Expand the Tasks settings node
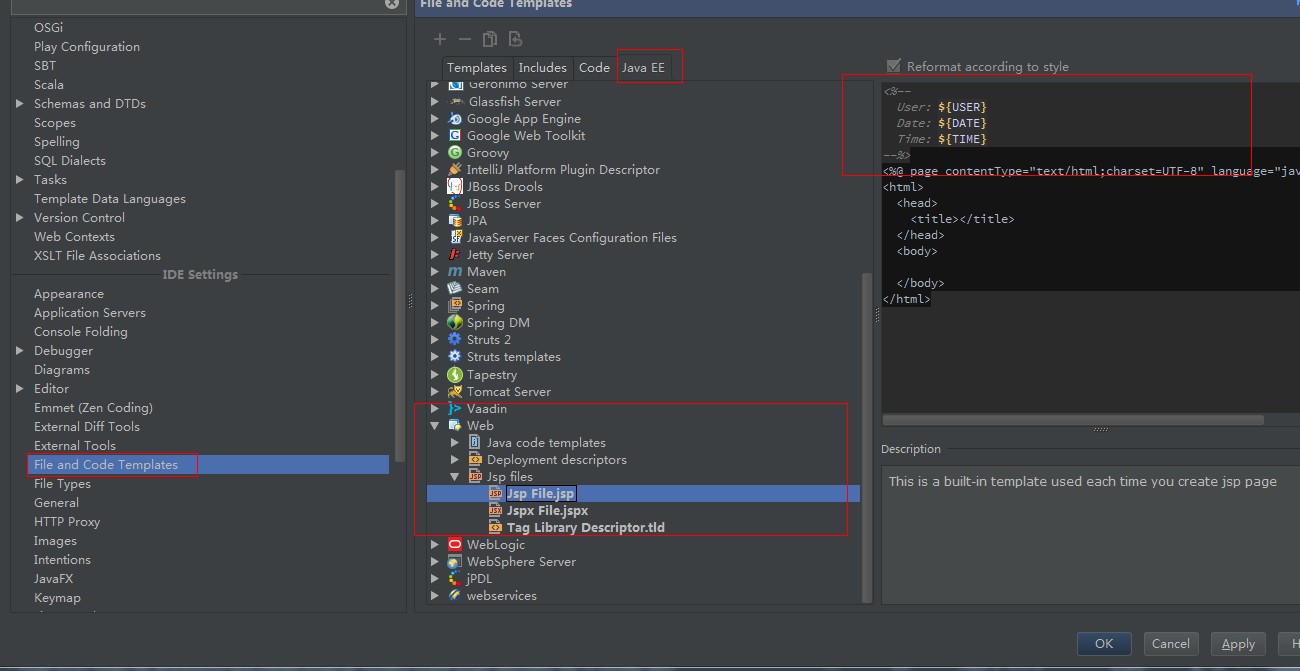1300x671 pixels. (x=20, y=179)
